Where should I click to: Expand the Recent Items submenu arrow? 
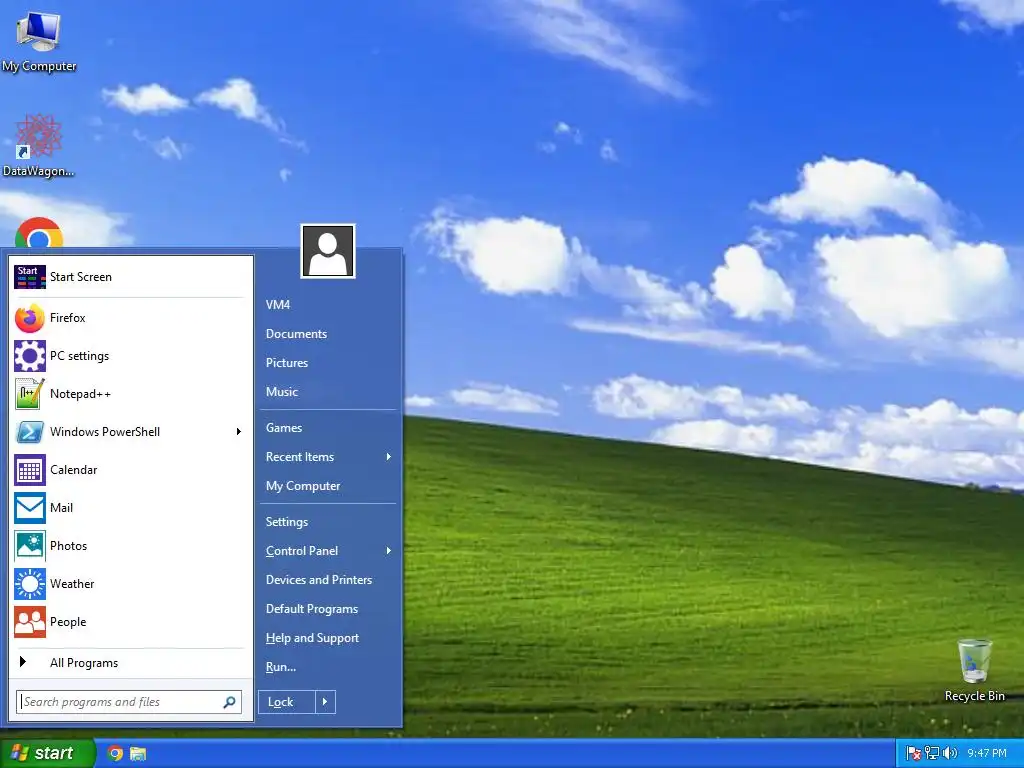(389, 456)
